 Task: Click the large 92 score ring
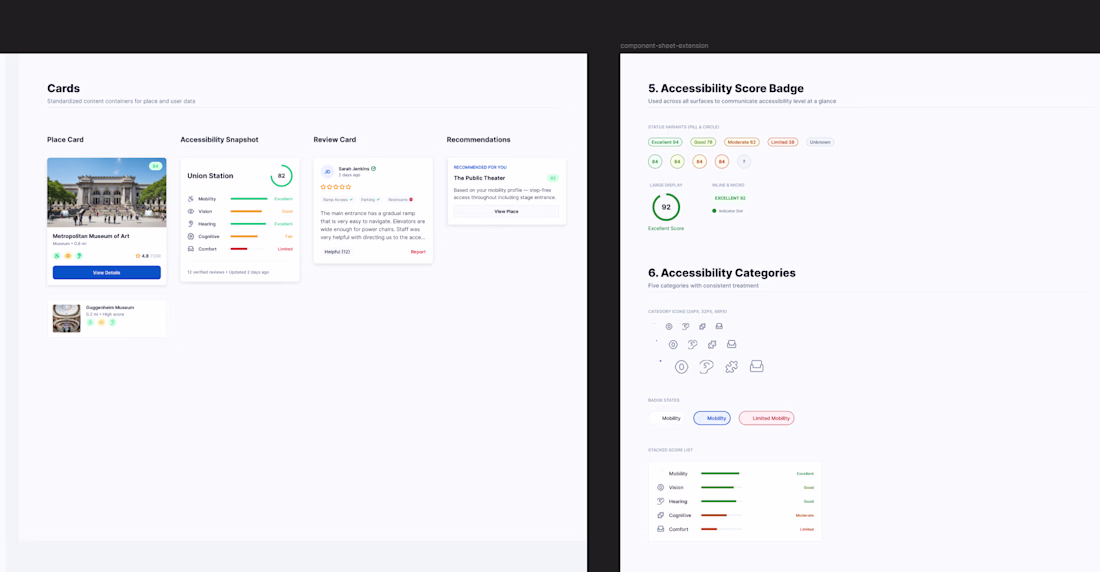click(666, 207)
